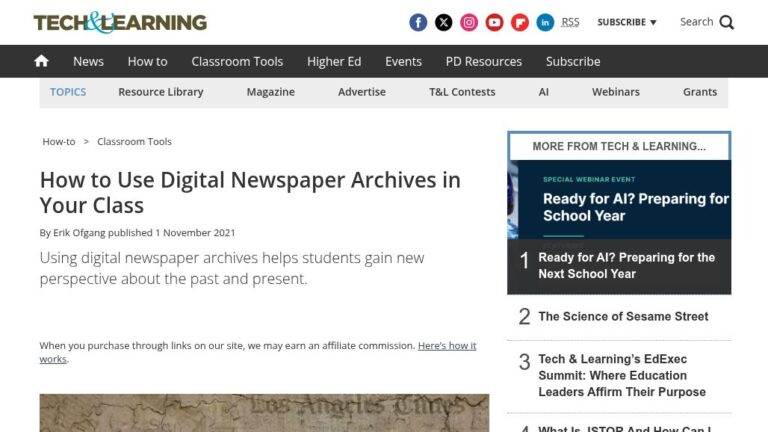Click the Search field in header

(x=696, y=22)
